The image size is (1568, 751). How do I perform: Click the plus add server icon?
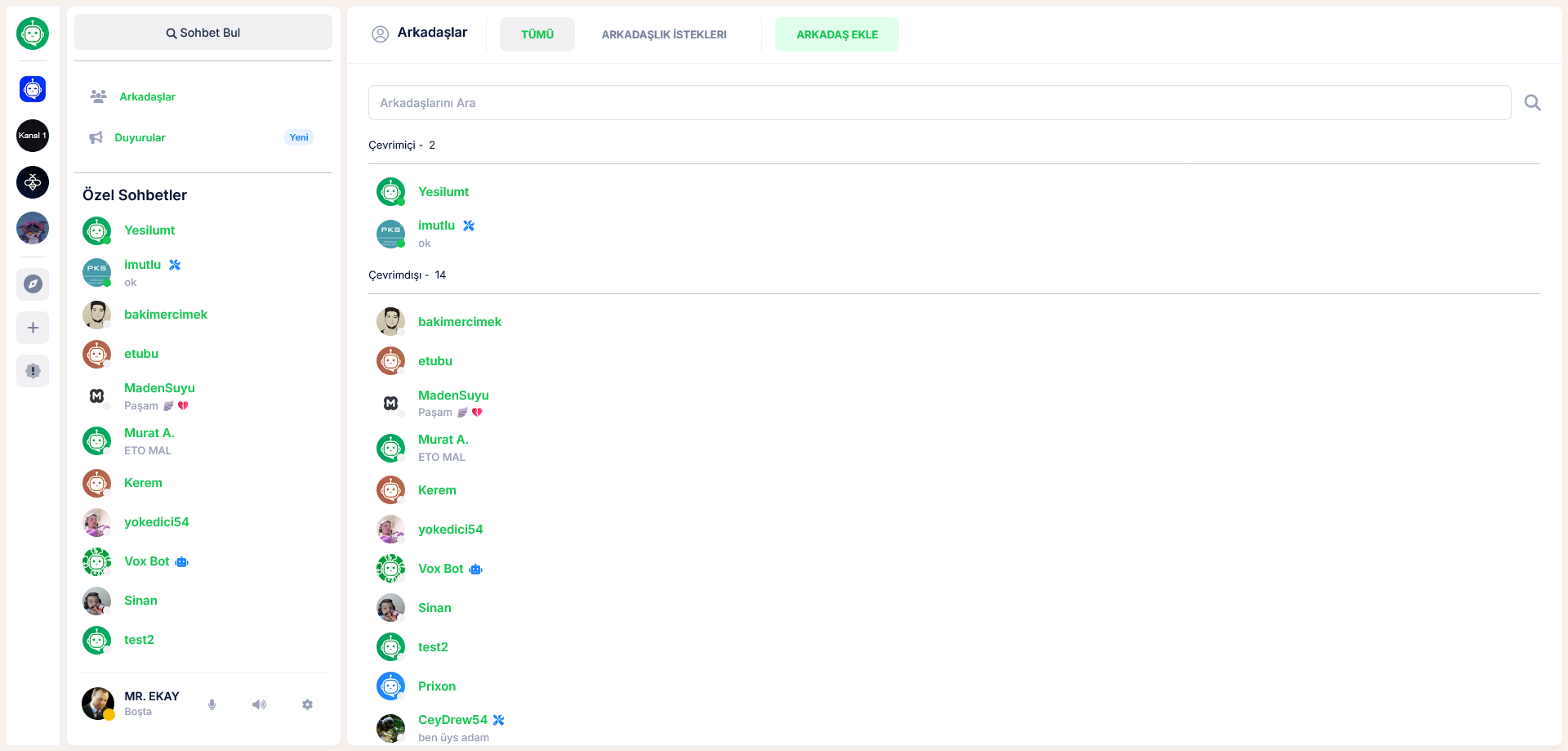(33, 328)
